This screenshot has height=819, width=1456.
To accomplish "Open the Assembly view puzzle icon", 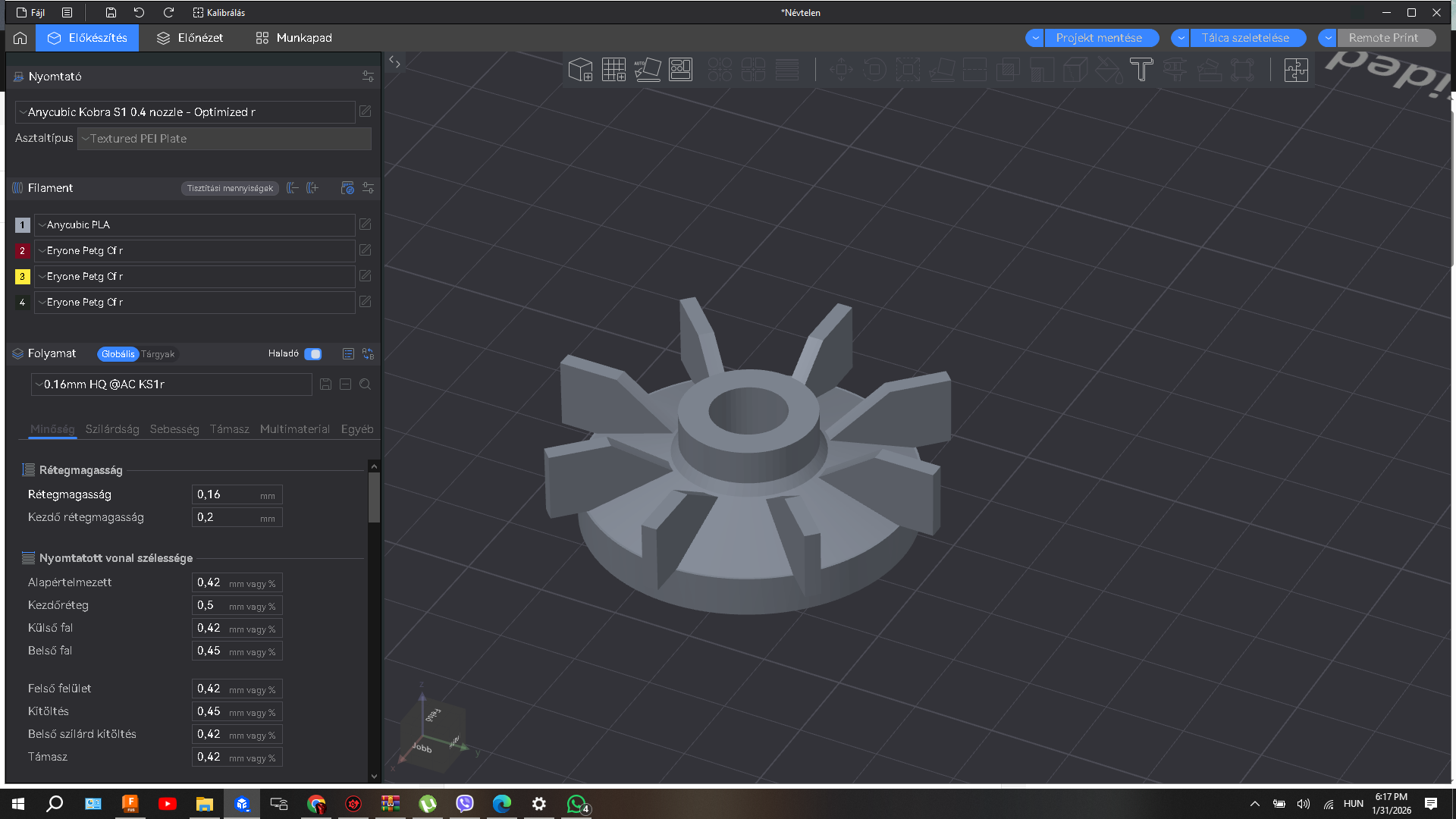I will coord(1296,70).
